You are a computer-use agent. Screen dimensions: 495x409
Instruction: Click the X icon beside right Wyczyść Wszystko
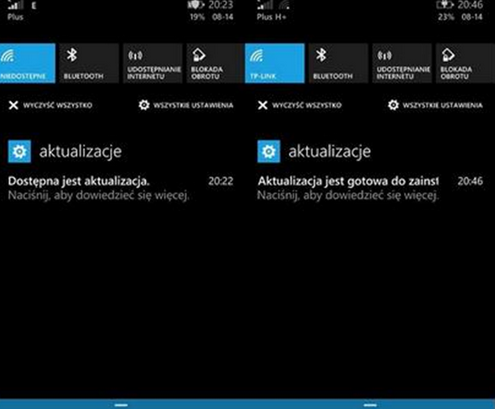click(x=263, y=105)
